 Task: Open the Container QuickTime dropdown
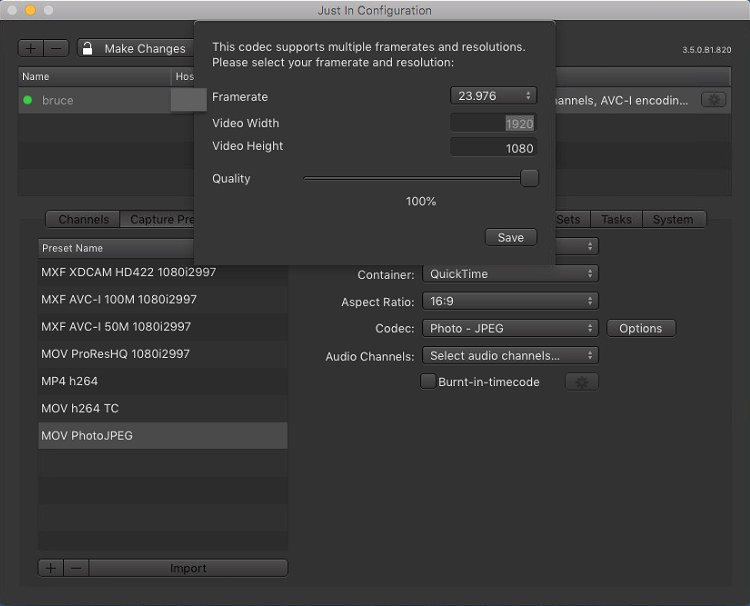(x=510, y=274)
